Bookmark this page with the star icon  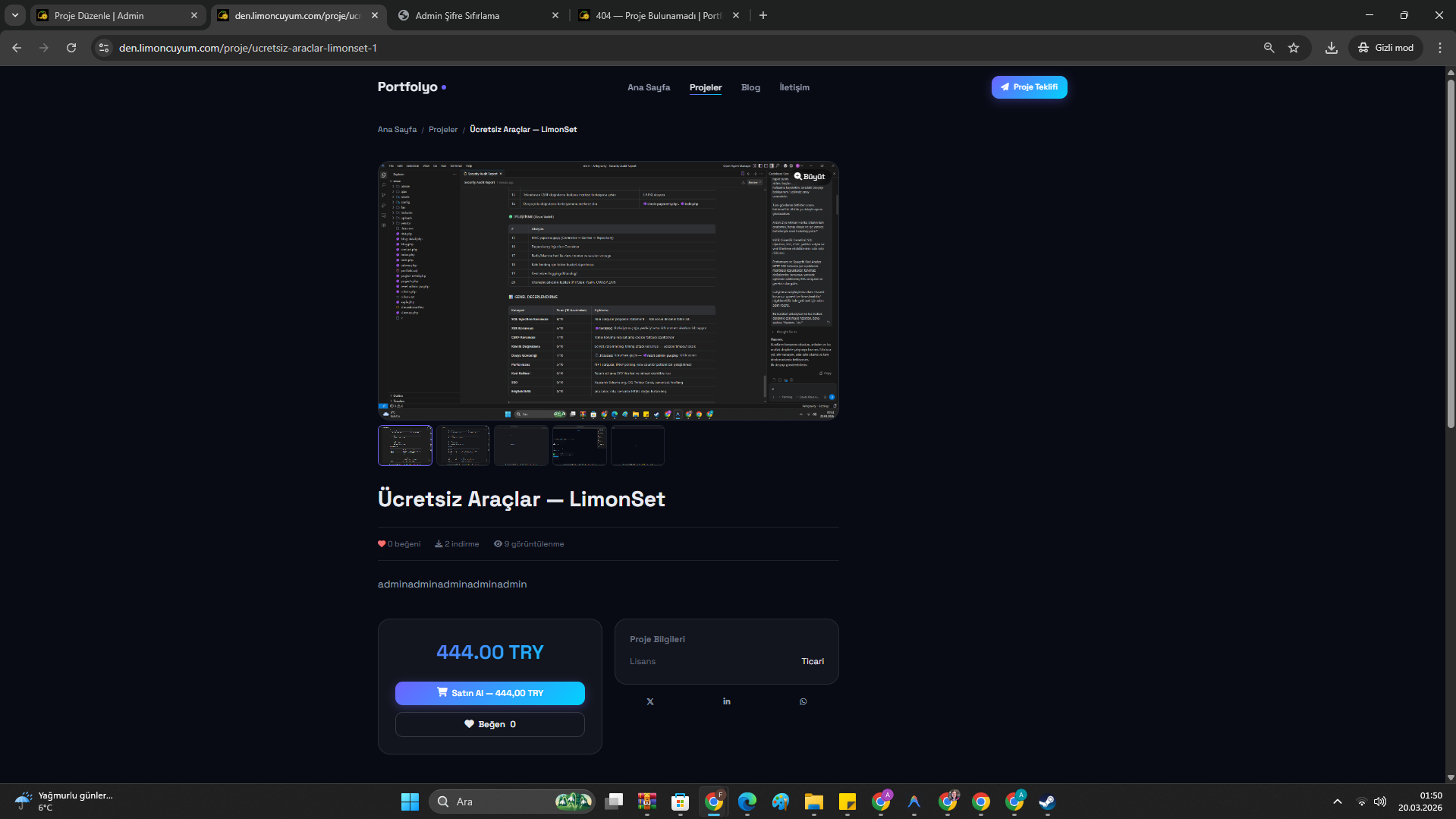1294,48
